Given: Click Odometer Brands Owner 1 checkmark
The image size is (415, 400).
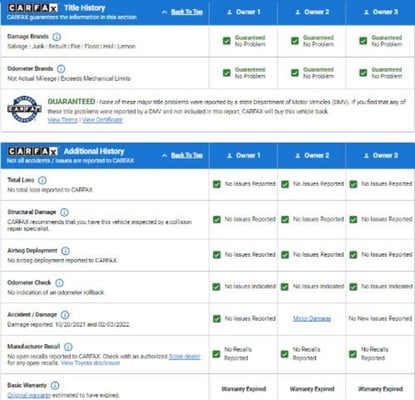Looking at the screenshot, I should point(227,73).
